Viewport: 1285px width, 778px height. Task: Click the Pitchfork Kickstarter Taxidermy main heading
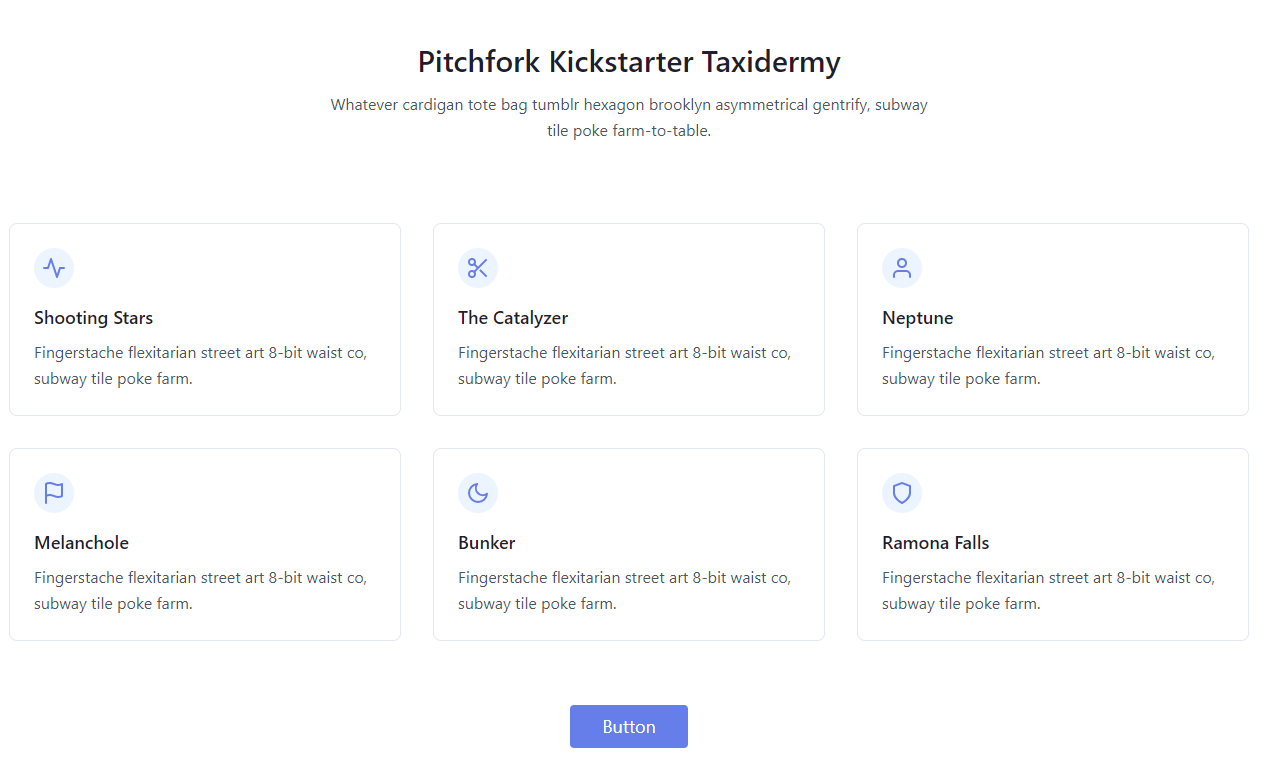629,62
